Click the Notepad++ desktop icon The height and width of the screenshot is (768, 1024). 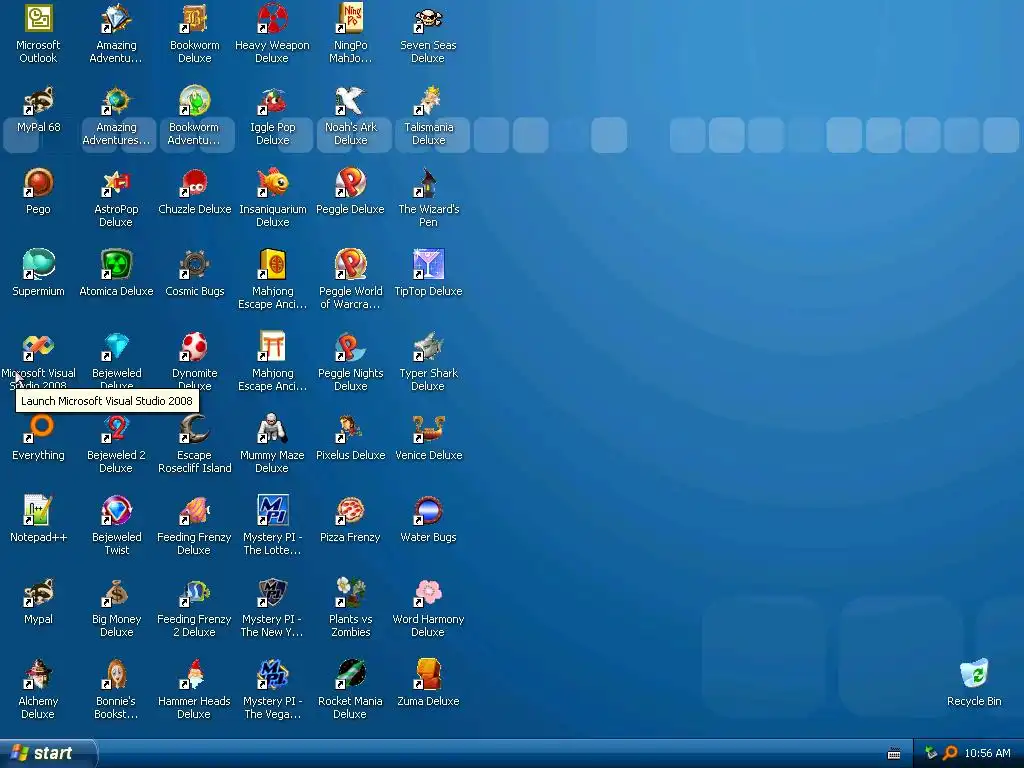39,511
